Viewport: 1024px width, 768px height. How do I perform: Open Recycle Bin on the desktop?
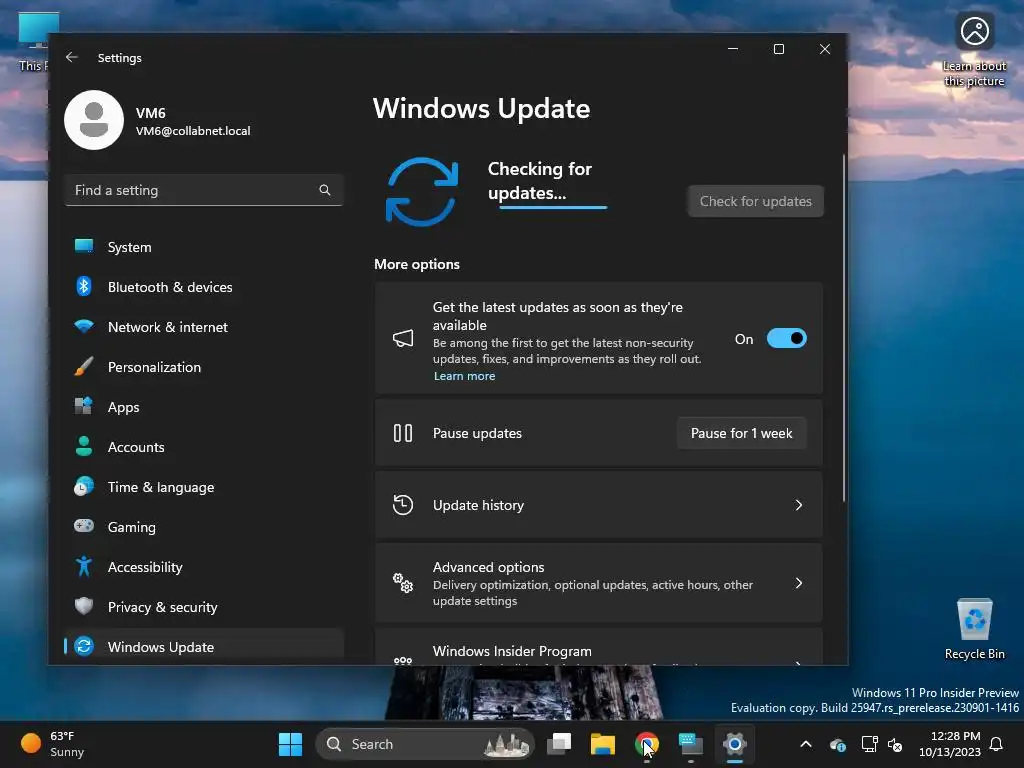tap(974, 629)
